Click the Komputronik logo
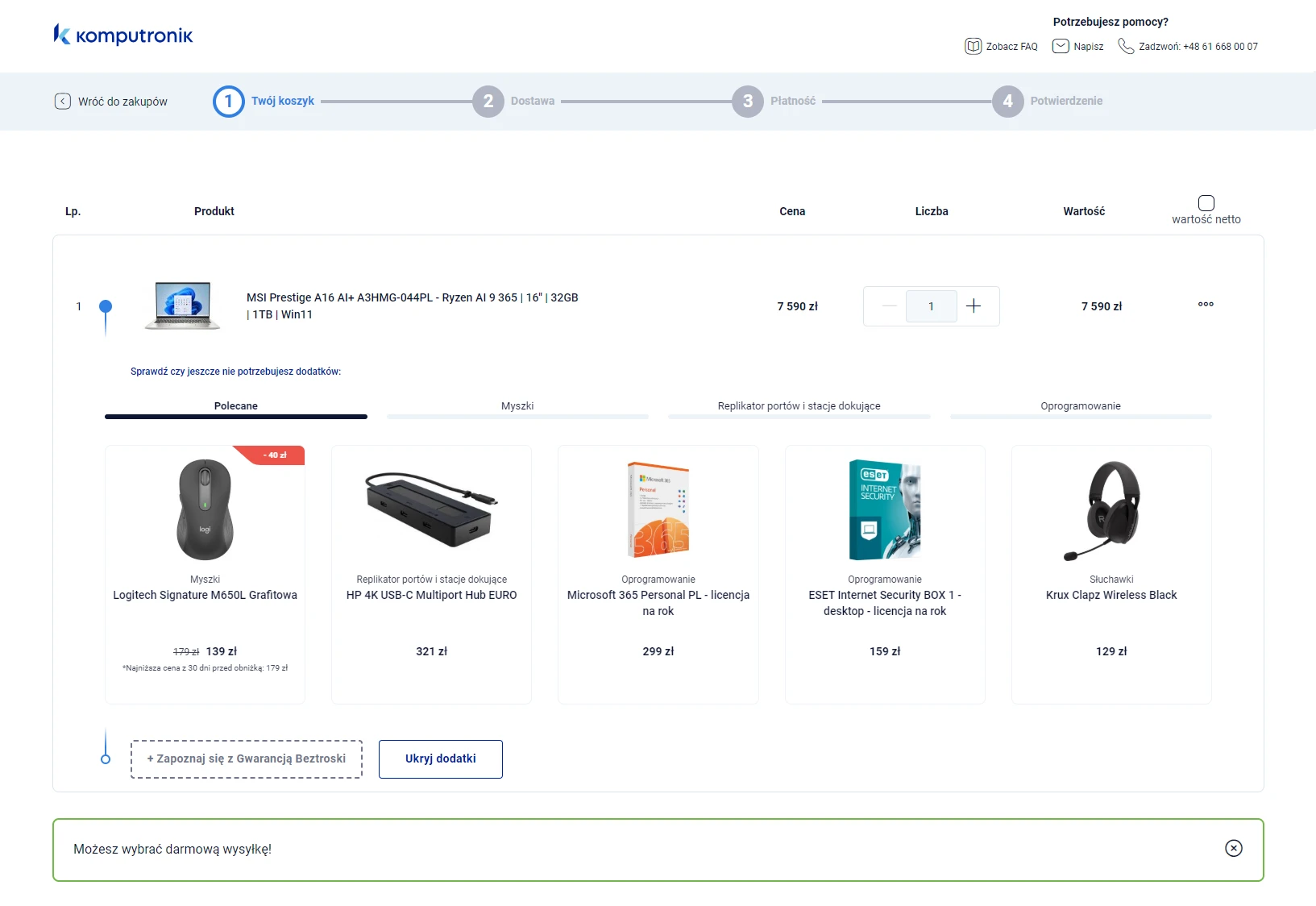Viewport: 1316px width, 906px height. point(122,35)
